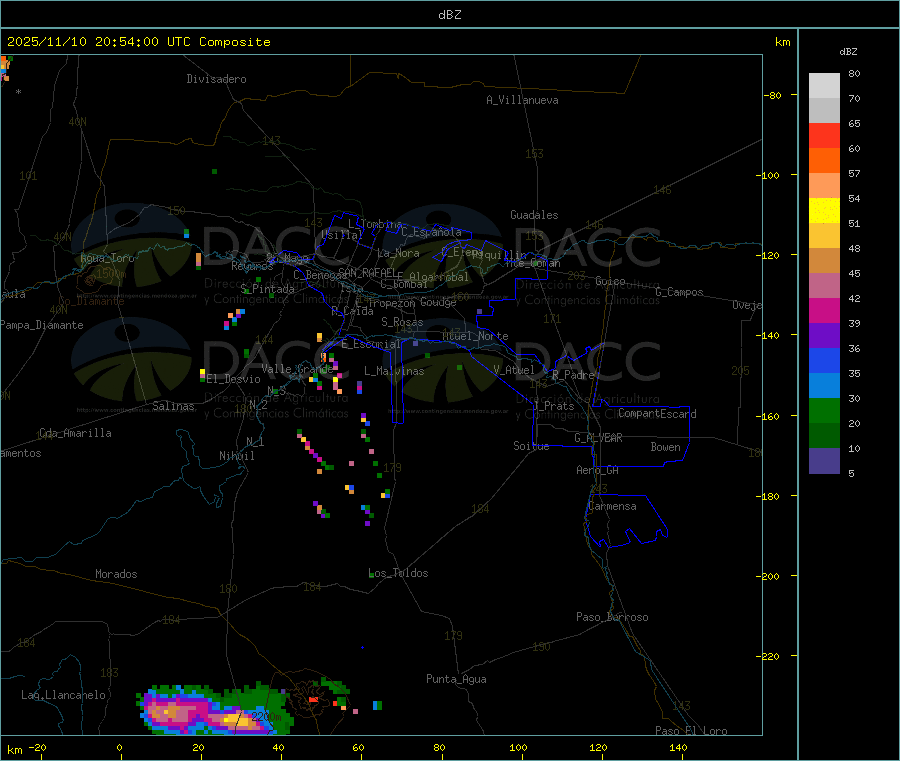Select the 'Punta_Agua' location label
Image resolution: width=900 pixels, height=761 pixels.
pos(456,679)
